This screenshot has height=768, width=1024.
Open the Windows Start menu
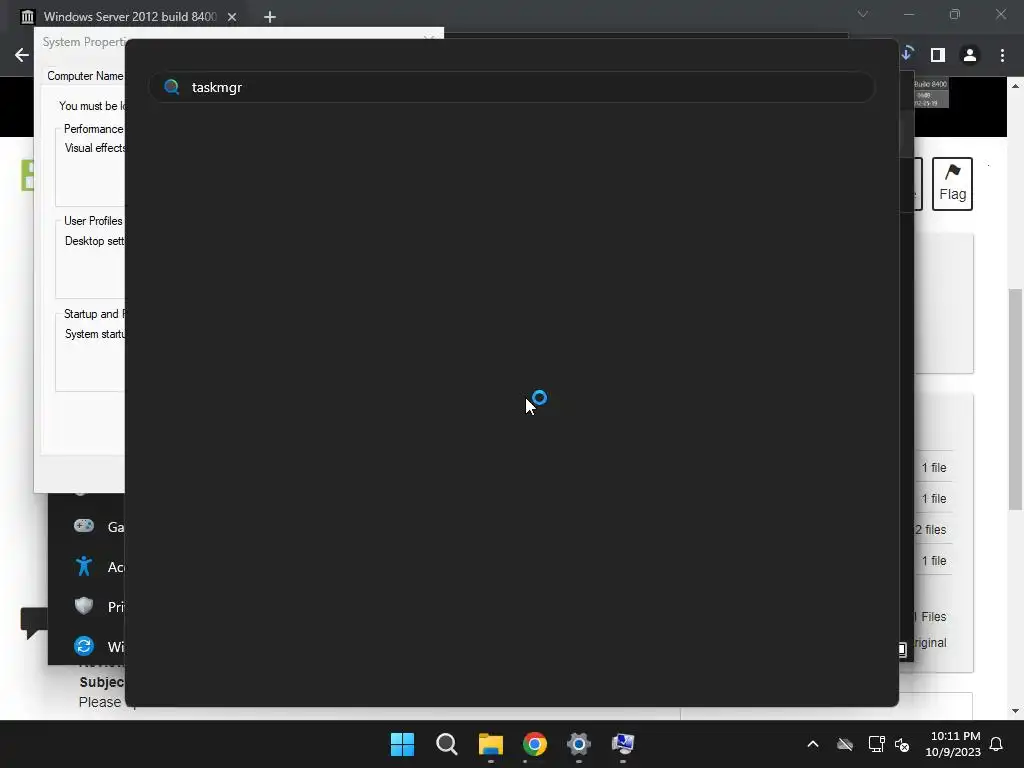point(402,744)
